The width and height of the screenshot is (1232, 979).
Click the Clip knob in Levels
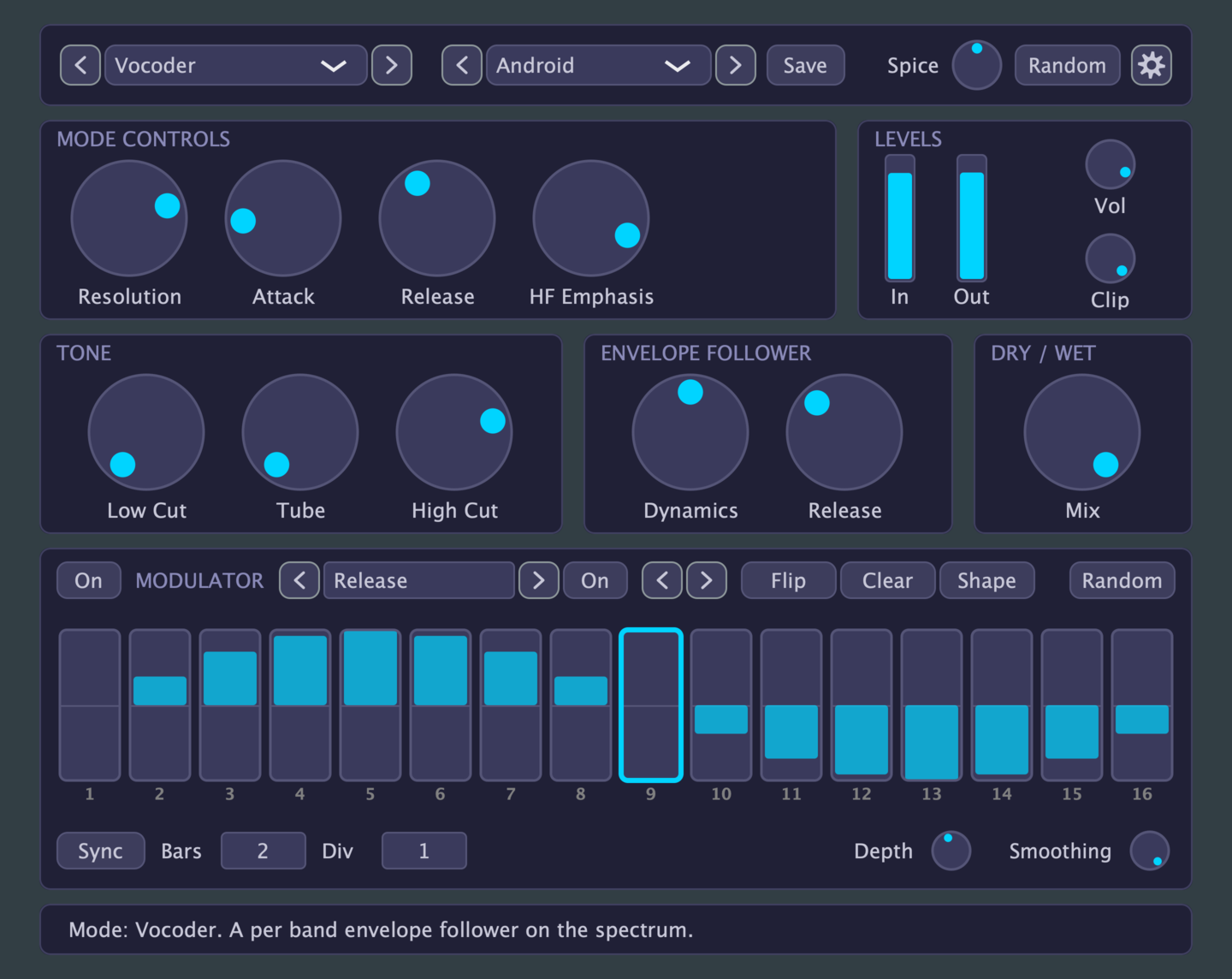coord(1111,258)
